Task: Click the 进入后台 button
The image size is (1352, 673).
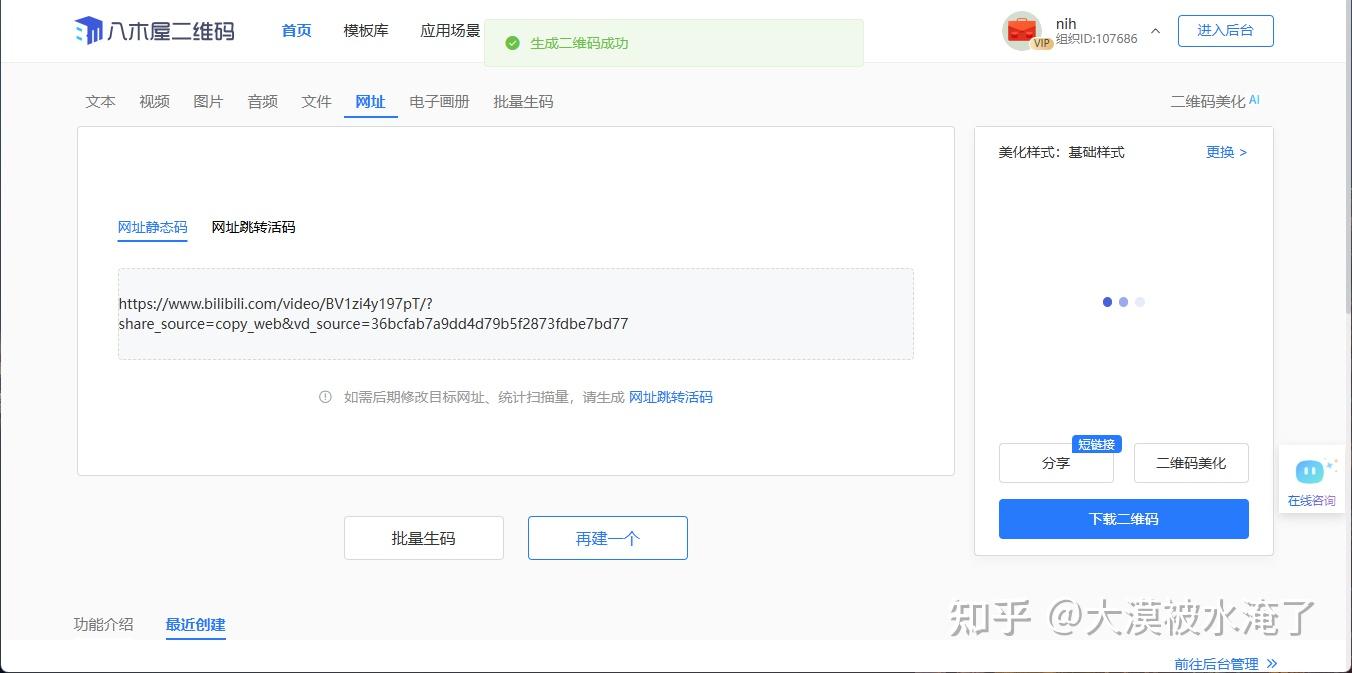Action: pos(1225,31)
